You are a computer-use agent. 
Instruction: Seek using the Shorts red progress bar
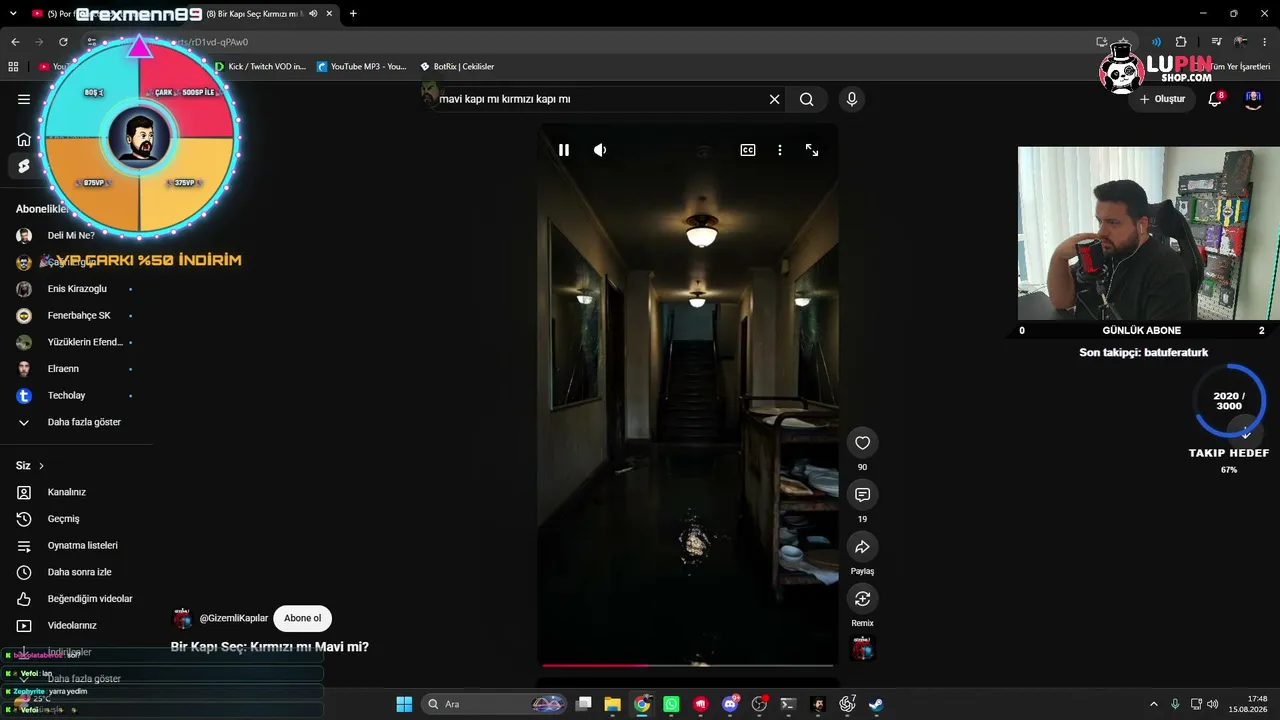[x=688, y=665]
